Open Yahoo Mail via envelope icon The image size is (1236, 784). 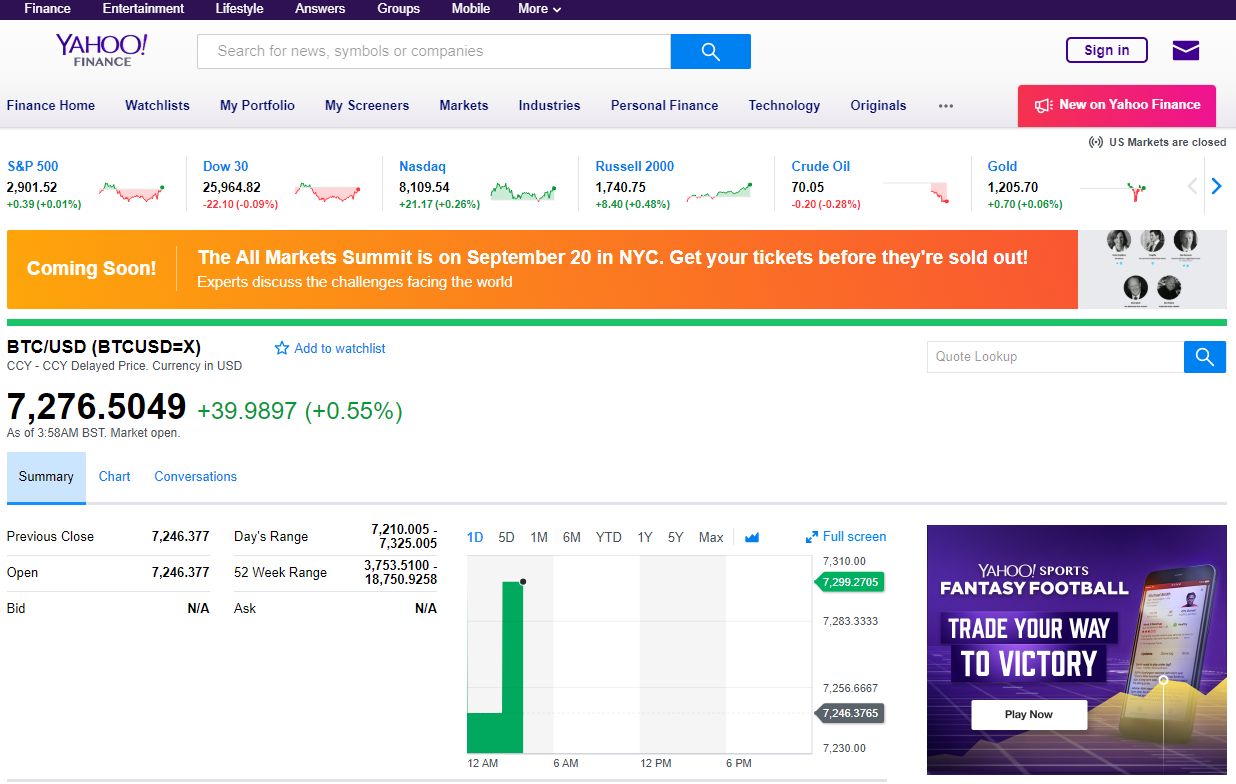1185,50
